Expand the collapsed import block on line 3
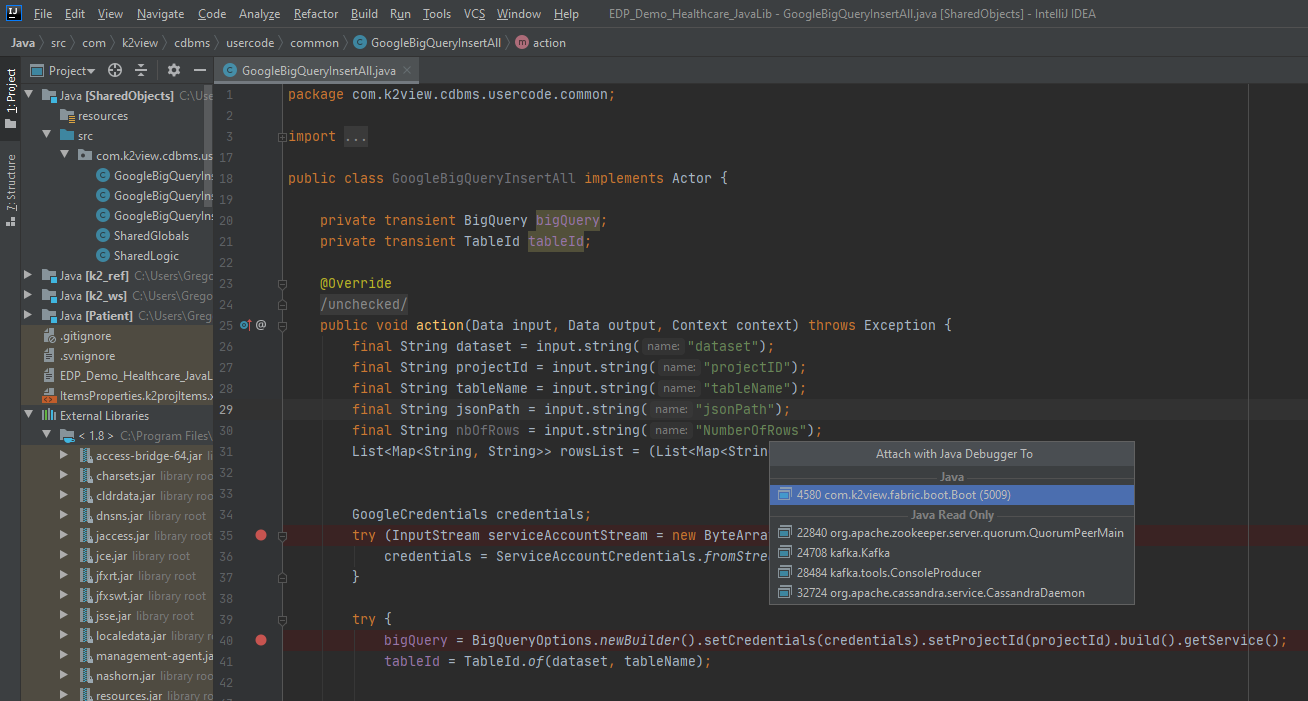Screen dimensions: 1308x701 click(x=283, y=137)
